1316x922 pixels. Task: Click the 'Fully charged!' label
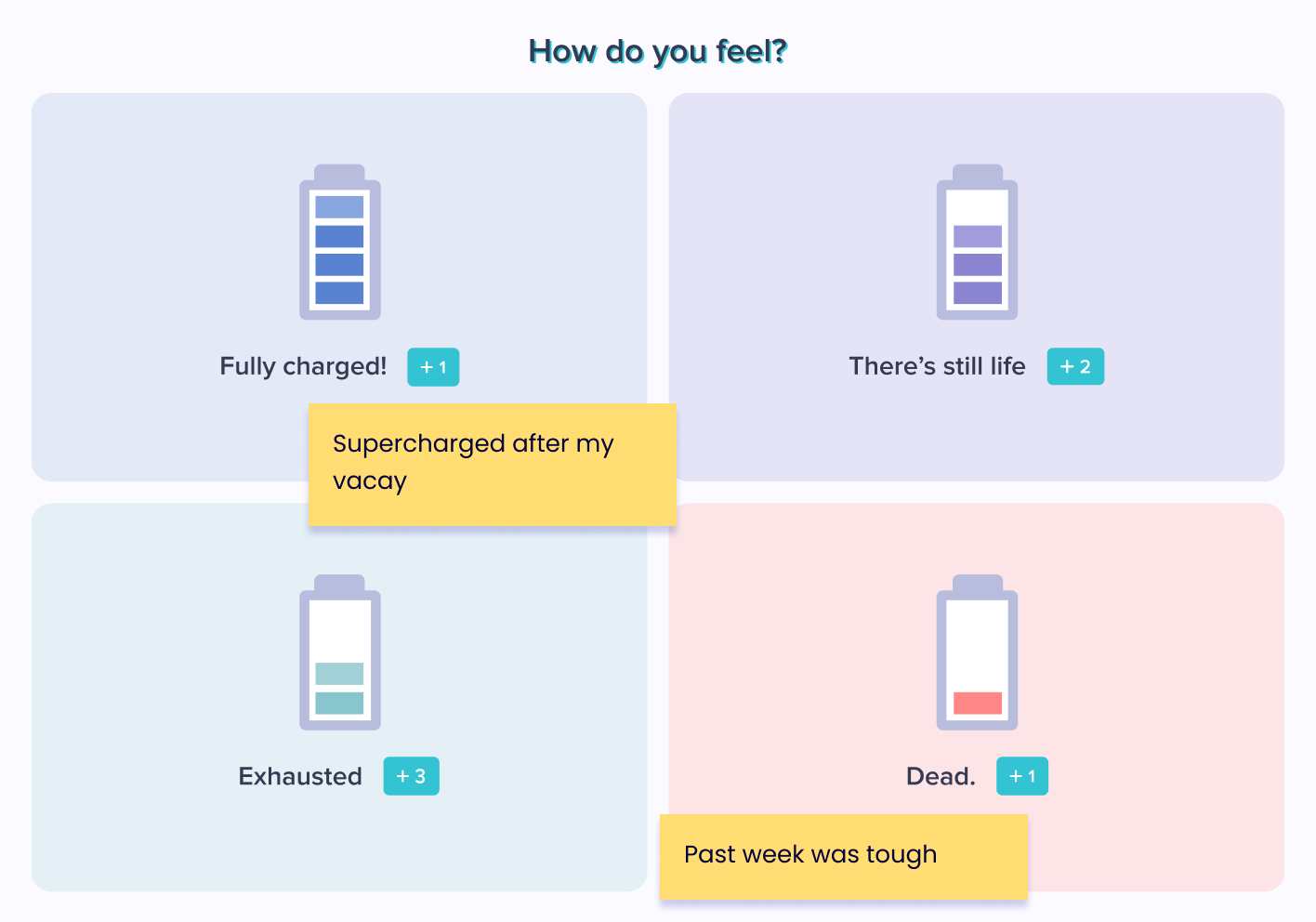(303, 366)
